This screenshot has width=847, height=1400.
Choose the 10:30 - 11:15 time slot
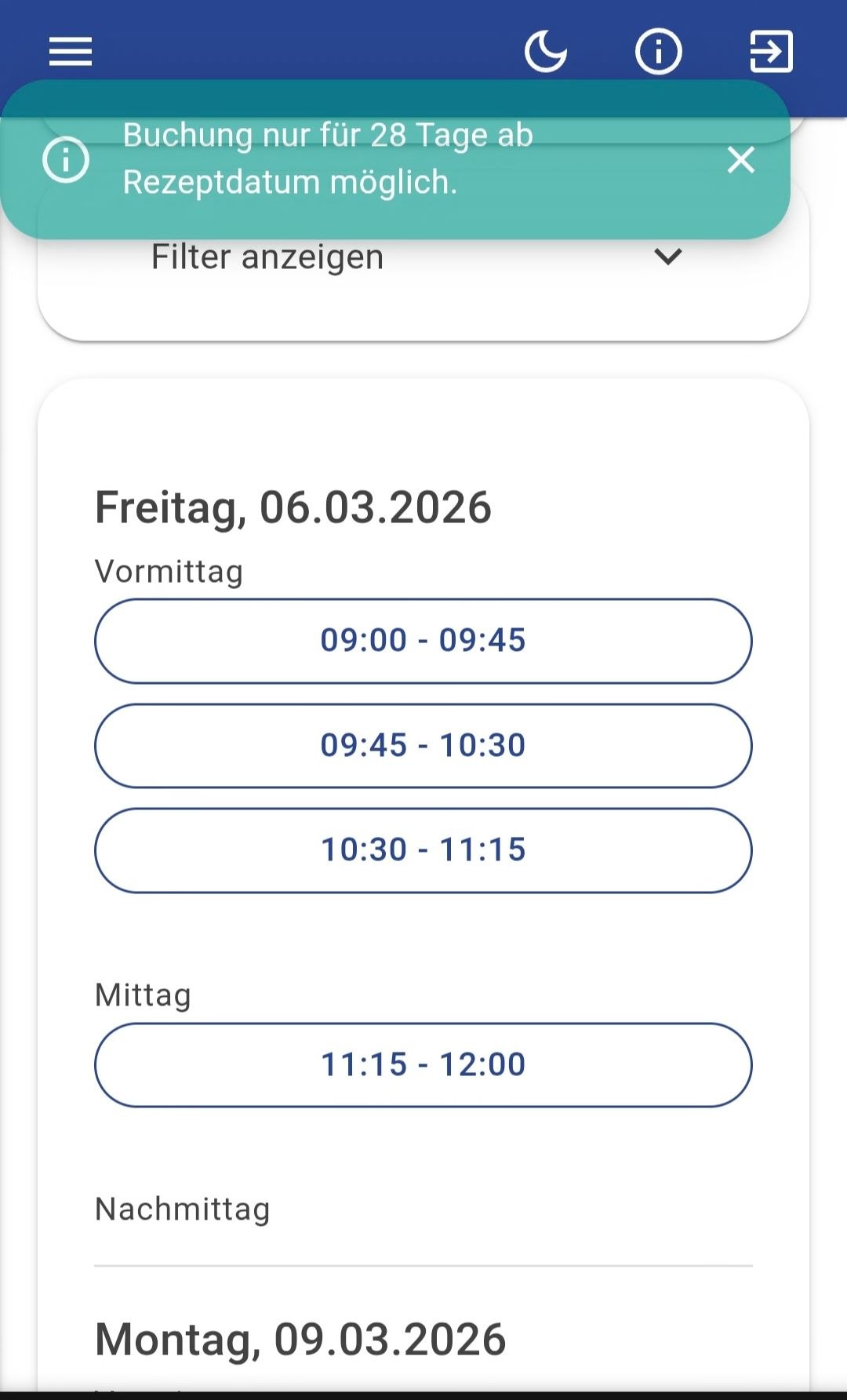point(423,850)
